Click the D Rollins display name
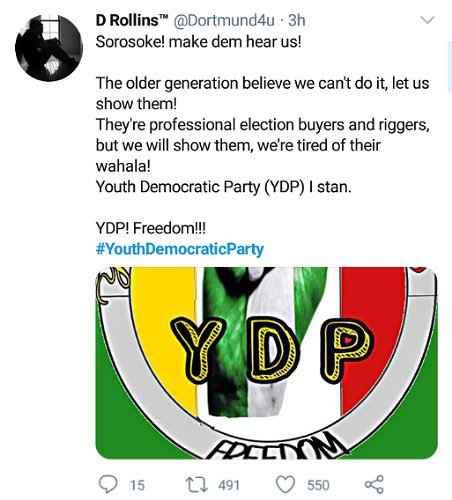Viewport: 452px width, 500px height. point(132,21)
